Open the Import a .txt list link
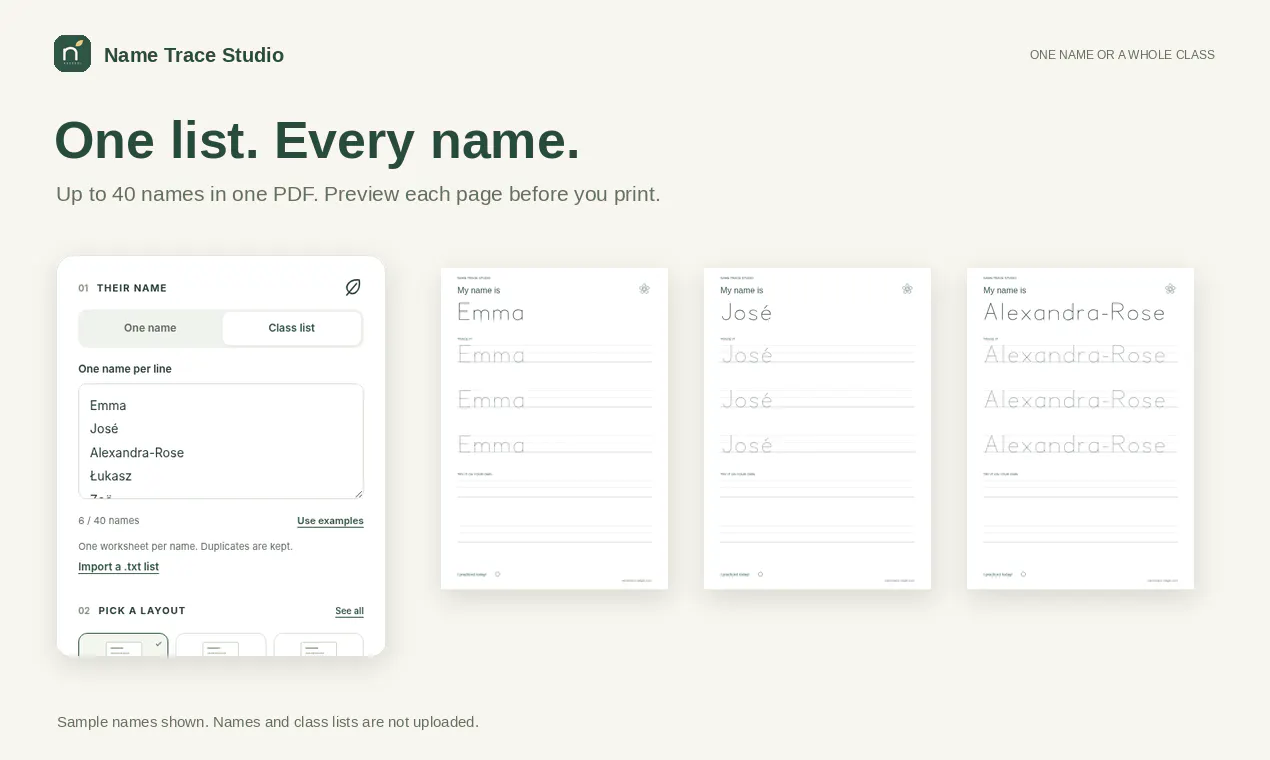Viewport: 1270px width, 760px height. (x=118, y=567)
